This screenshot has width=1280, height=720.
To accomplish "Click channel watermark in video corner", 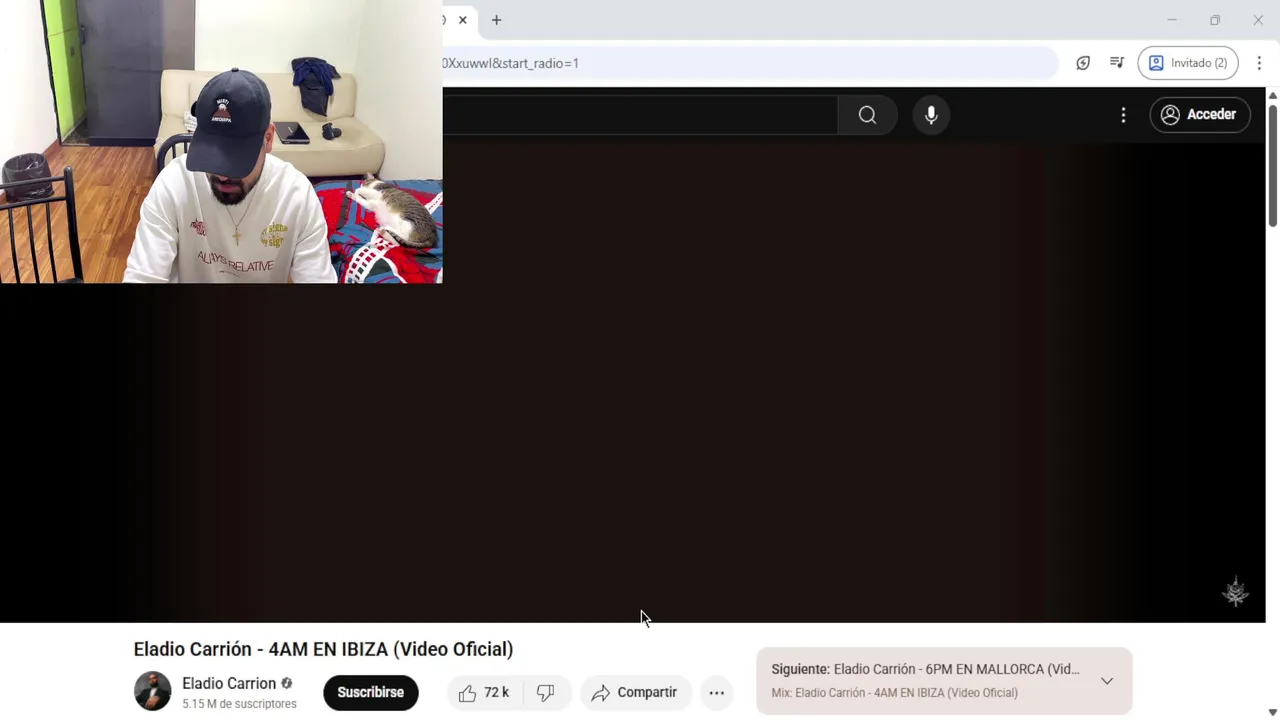I will pos(1236,591).
